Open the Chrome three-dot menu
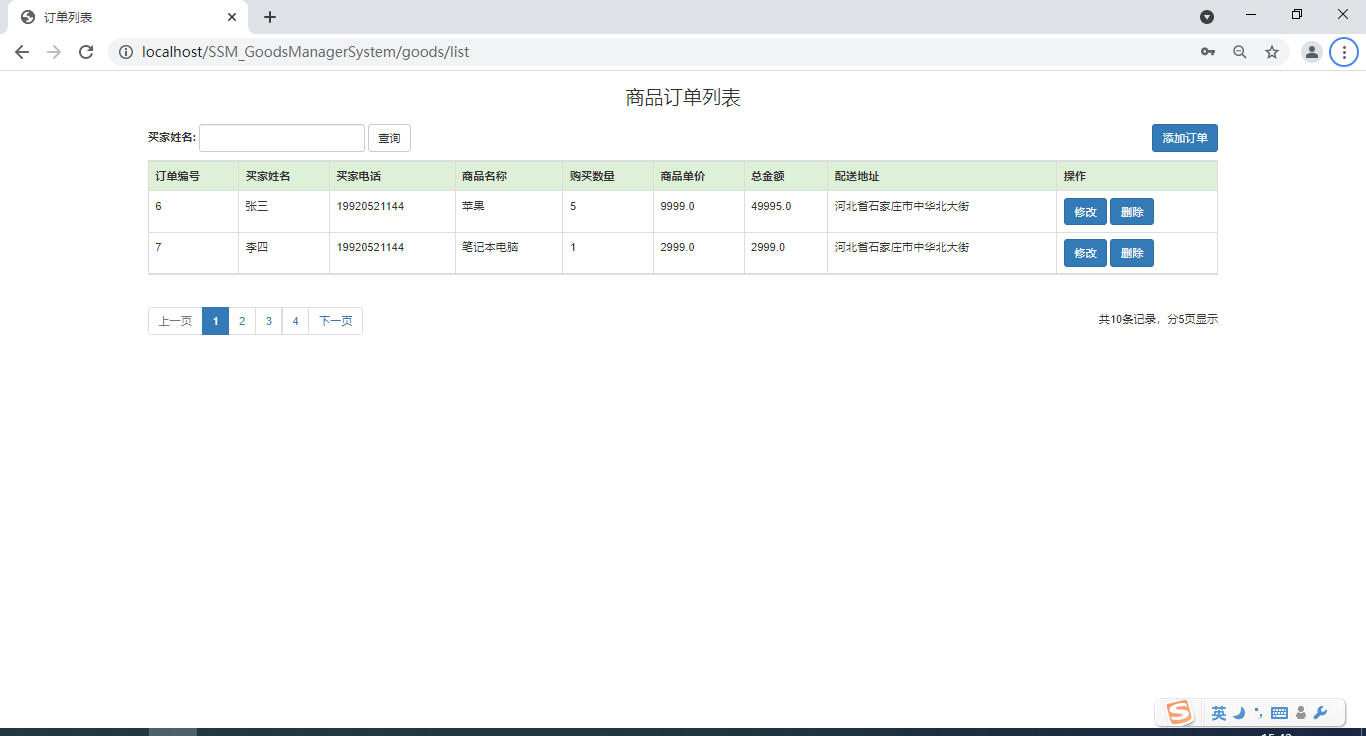 [1344, 52]
